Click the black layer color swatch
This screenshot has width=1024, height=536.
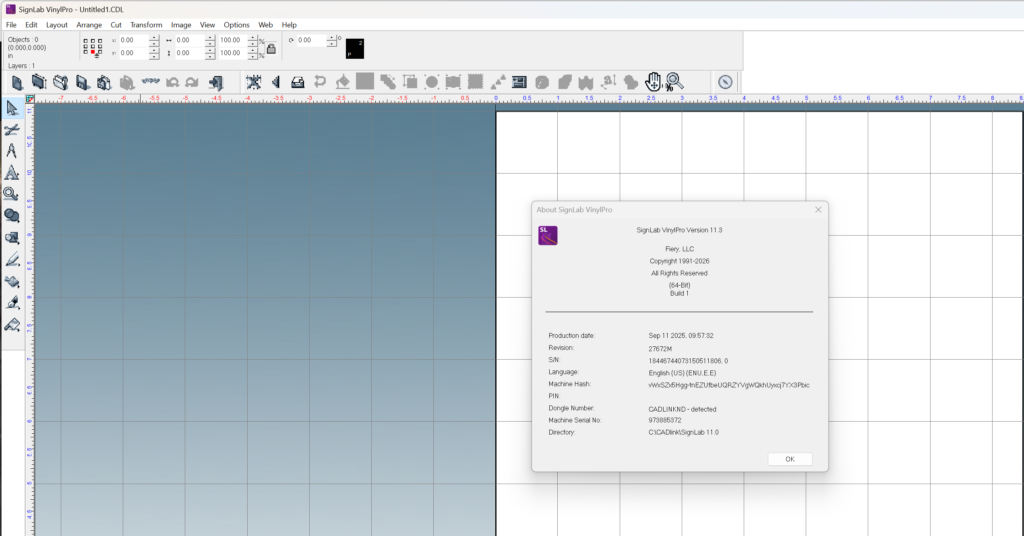355,48
